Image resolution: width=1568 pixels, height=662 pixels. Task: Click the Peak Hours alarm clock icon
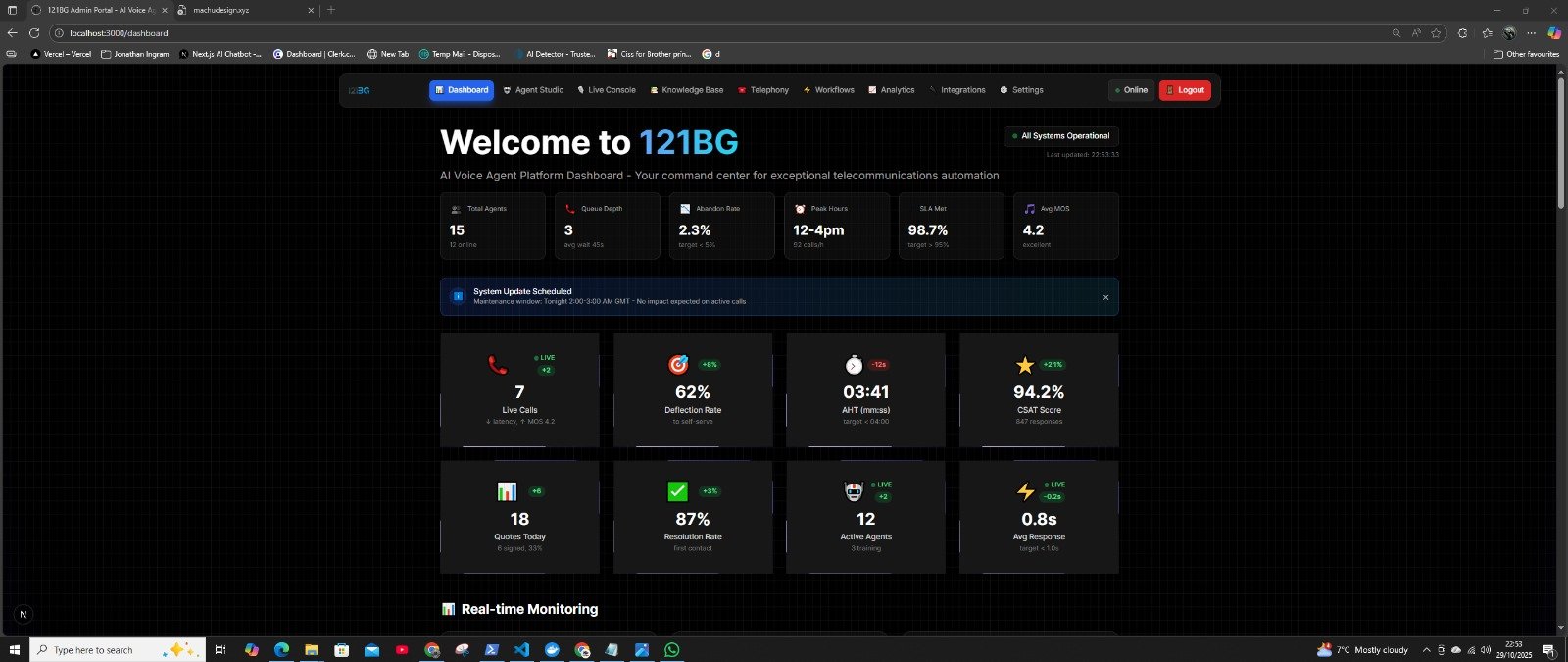pos(800,209)
